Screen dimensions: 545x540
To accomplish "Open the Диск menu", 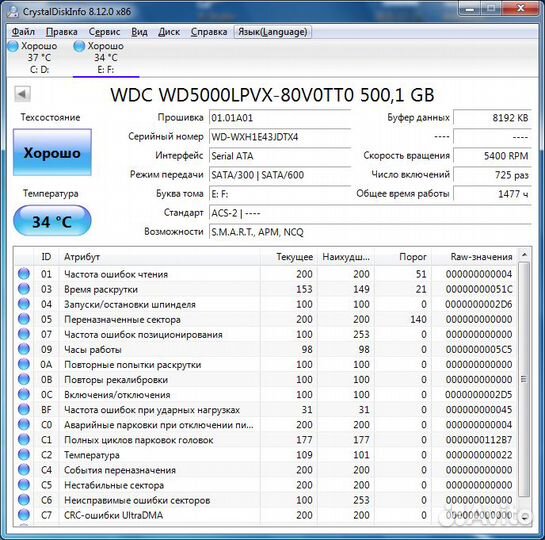I will tap(169, 32).
